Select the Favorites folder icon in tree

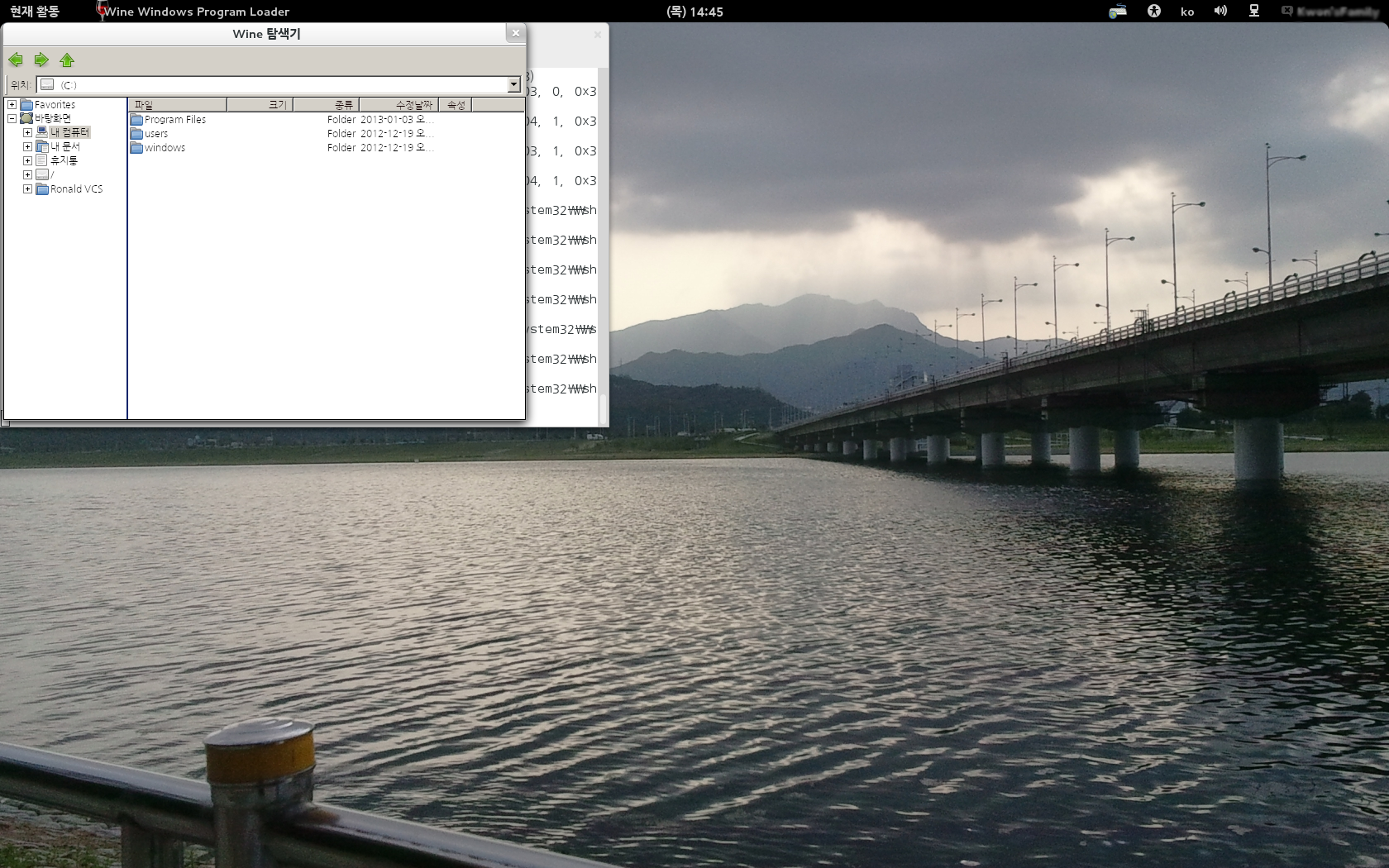(26, 105)
